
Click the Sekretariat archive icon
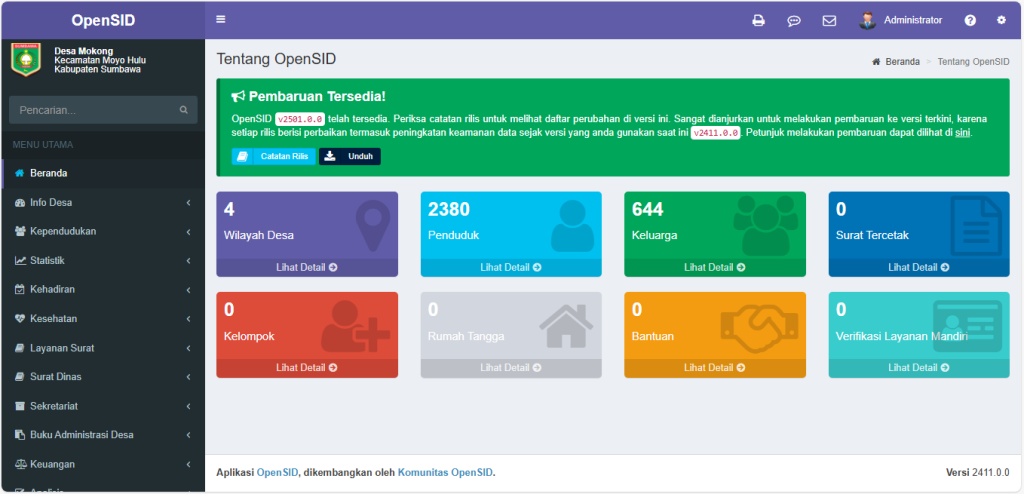(x=20, y=406)
